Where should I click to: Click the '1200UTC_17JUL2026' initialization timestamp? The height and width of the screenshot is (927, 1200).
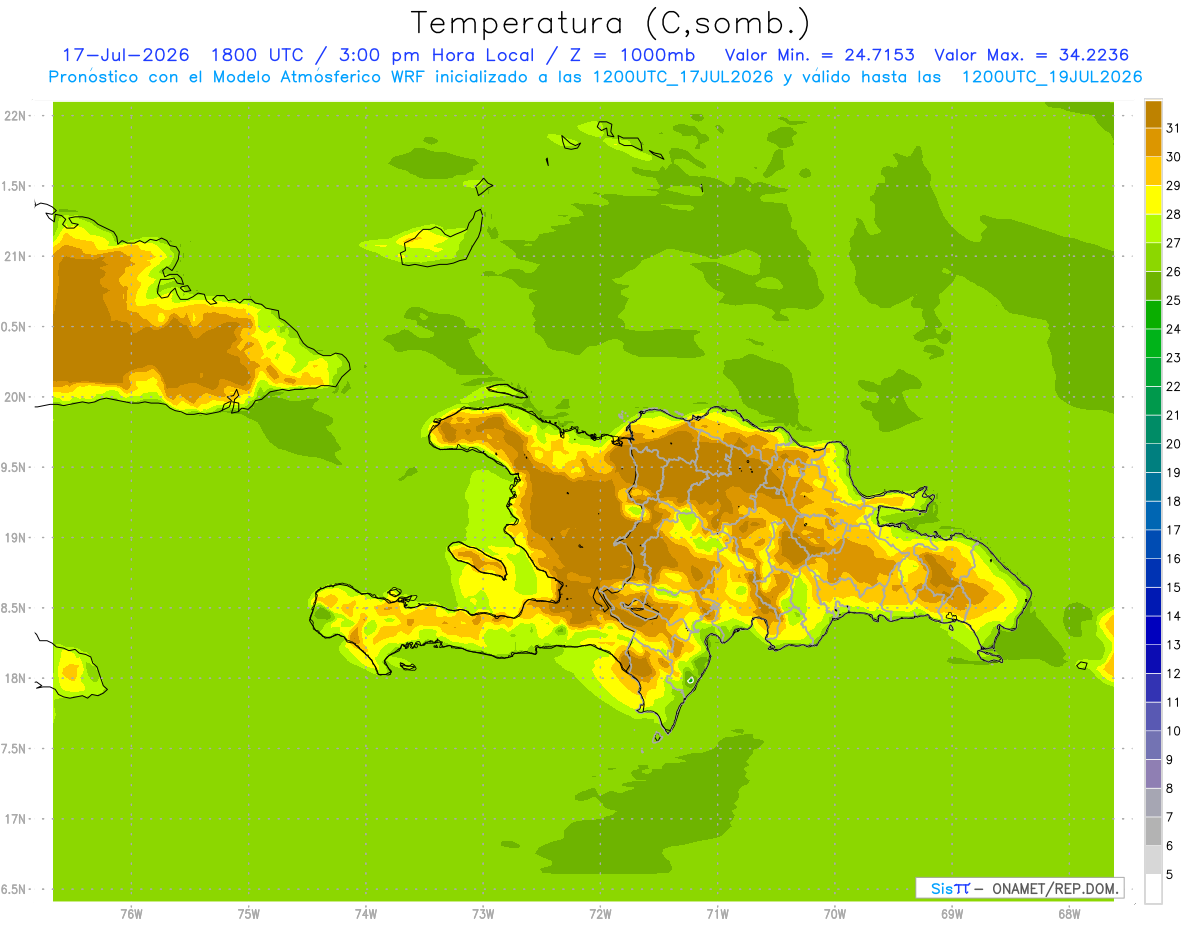683,77
